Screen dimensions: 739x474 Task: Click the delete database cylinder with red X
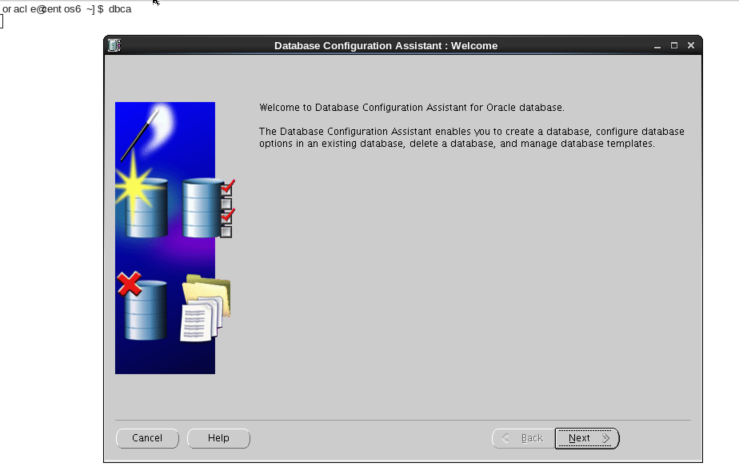[142, 306]
